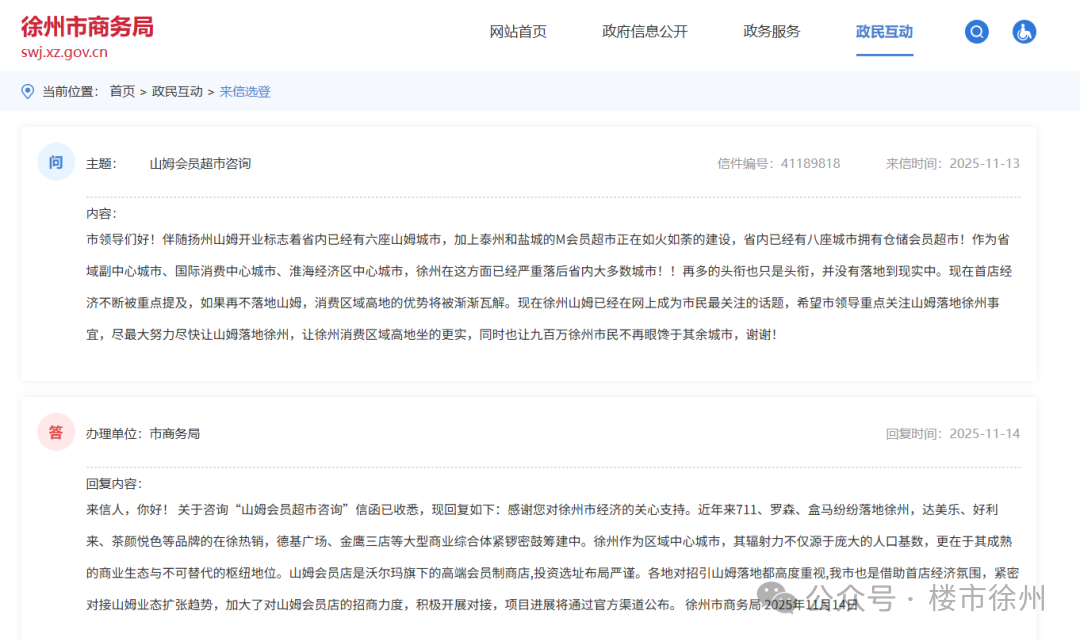Click the blue 问 question badge
This screenshot has width=1080, height=641.
pos(56,162)
